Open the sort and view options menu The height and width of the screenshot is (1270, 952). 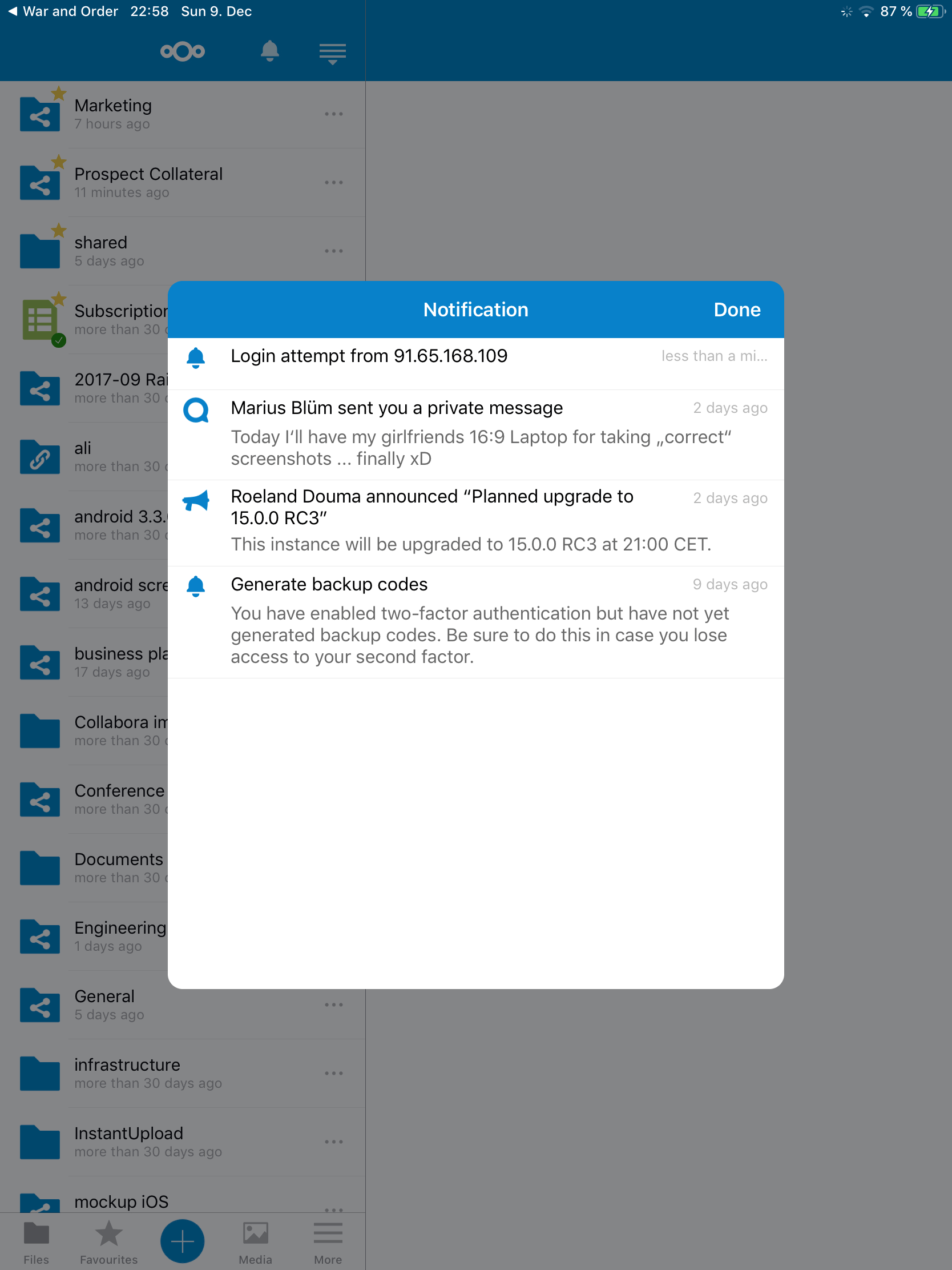tap(332, 54)
